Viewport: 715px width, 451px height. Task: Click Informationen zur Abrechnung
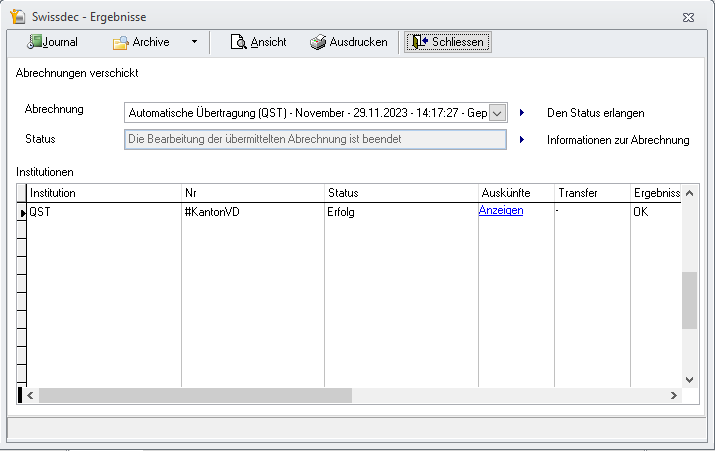coord(617,140)
